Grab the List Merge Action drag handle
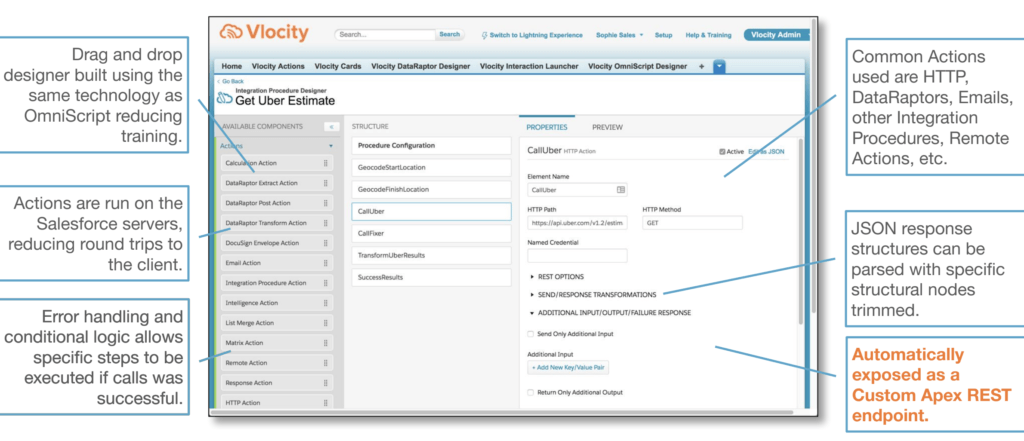The height and width of the screenshot is (441, 1024). coord(325,323)
